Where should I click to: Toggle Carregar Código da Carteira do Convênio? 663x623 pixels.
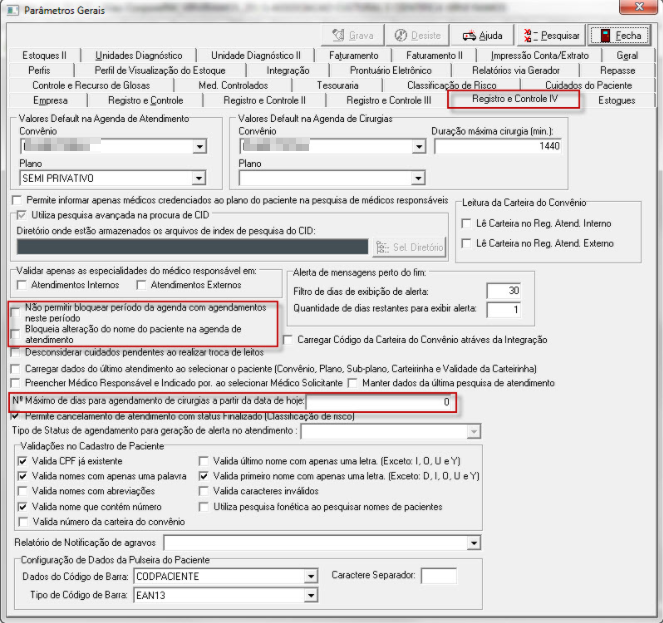coord(288,340)
